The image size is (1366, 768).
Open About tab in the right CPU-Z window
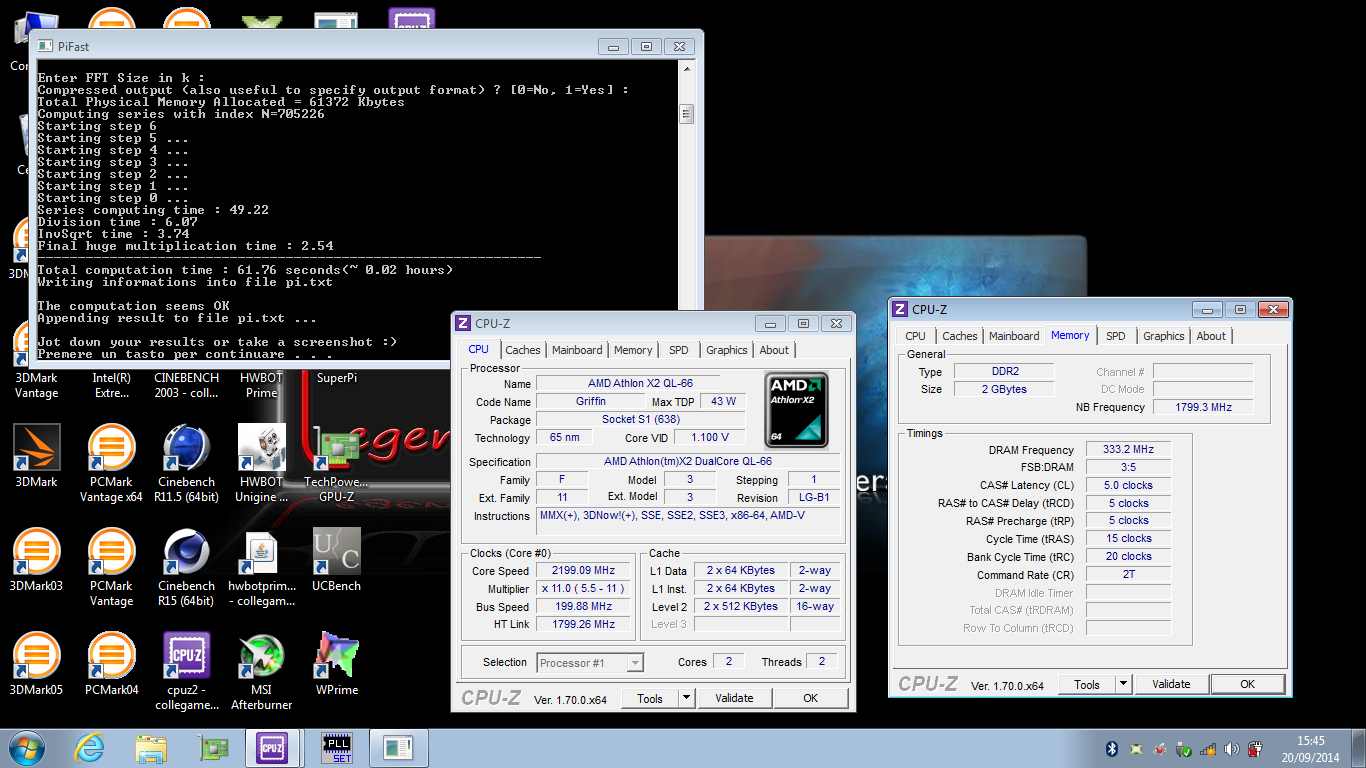coord(1211,336)
